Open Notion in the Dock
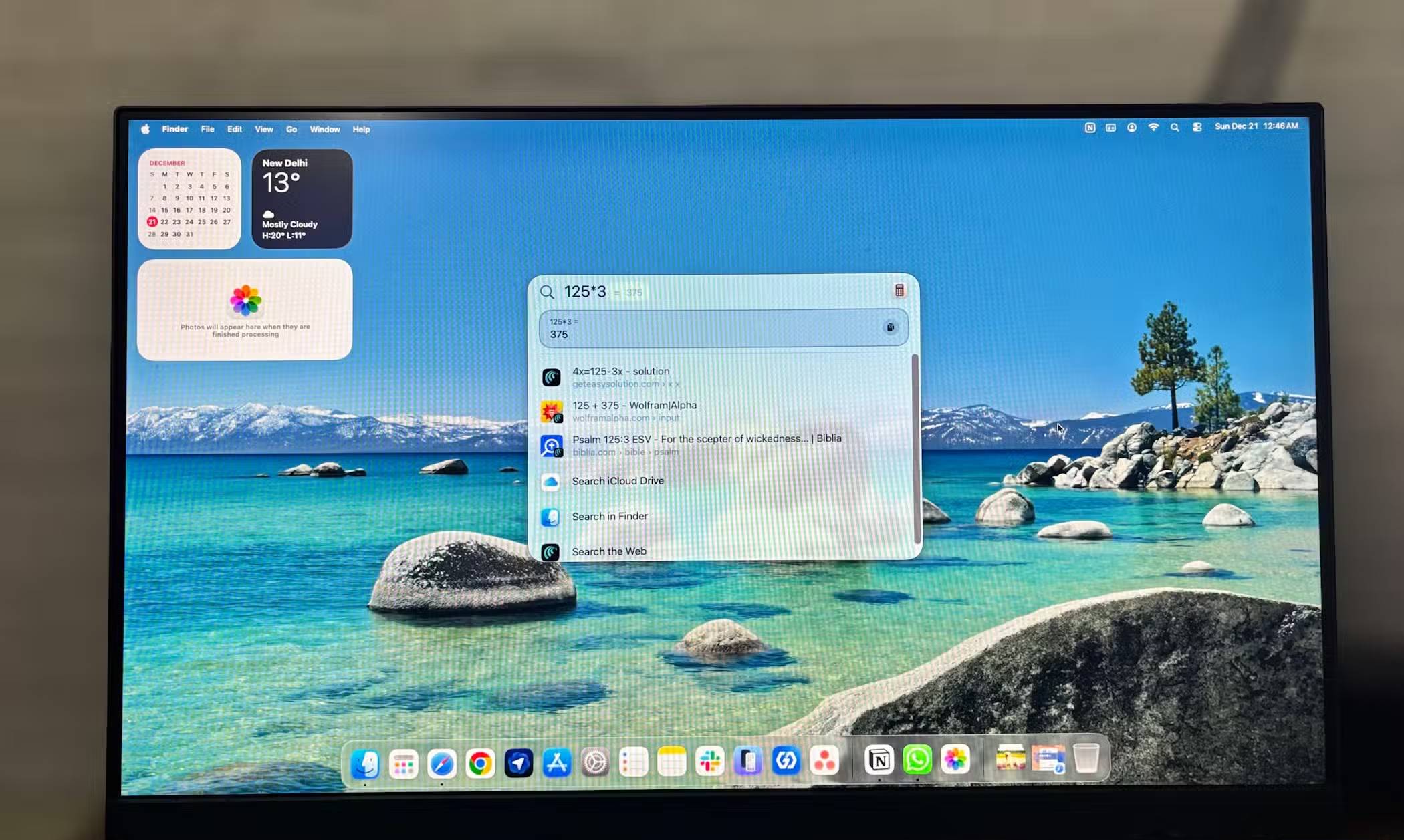The image size is (1404, 840). [879, 760]
